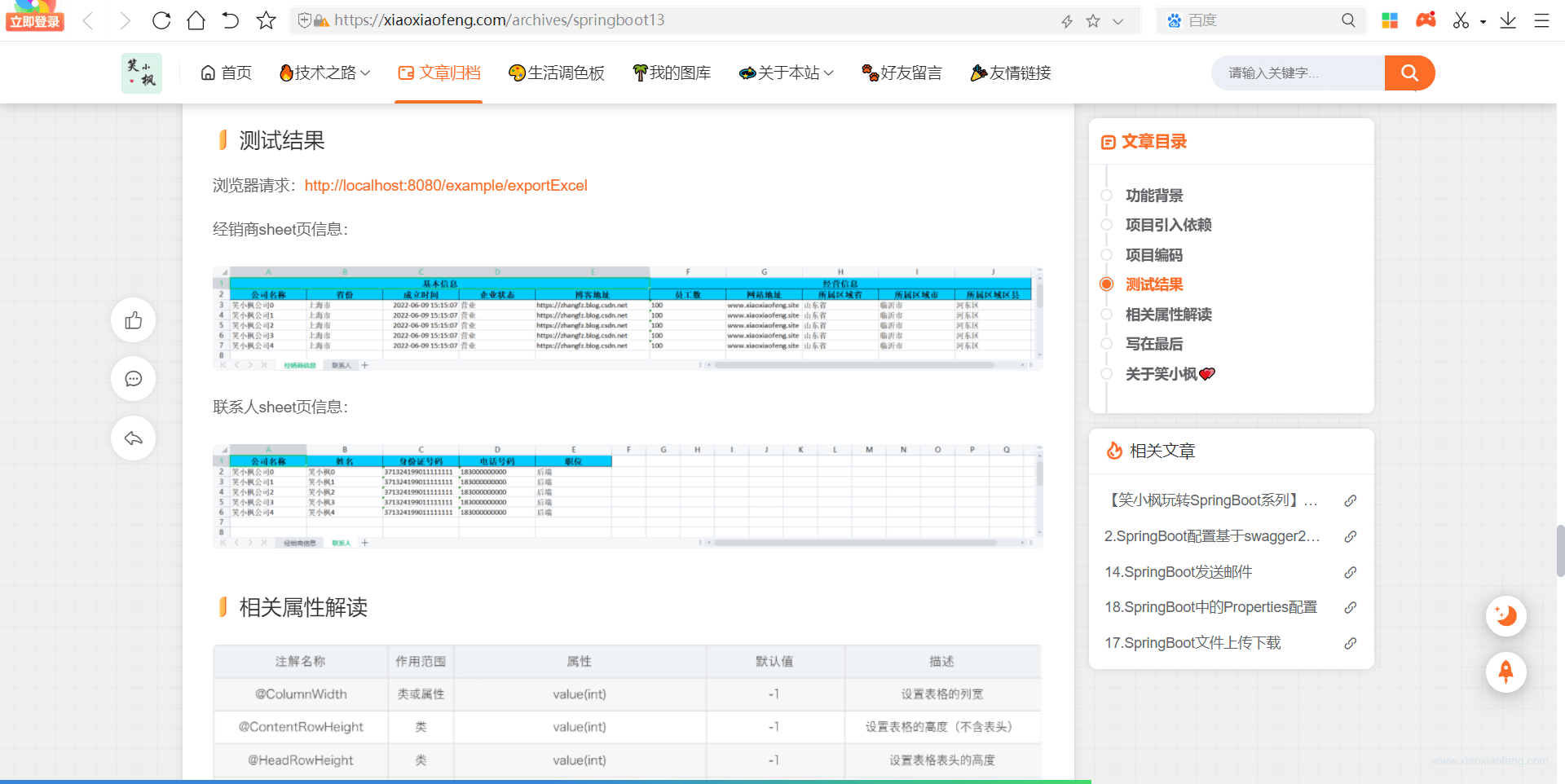This screenshot has width=1565, height=784.
Task: Click the browser forward arrow
Action: (x=125, y=20)
